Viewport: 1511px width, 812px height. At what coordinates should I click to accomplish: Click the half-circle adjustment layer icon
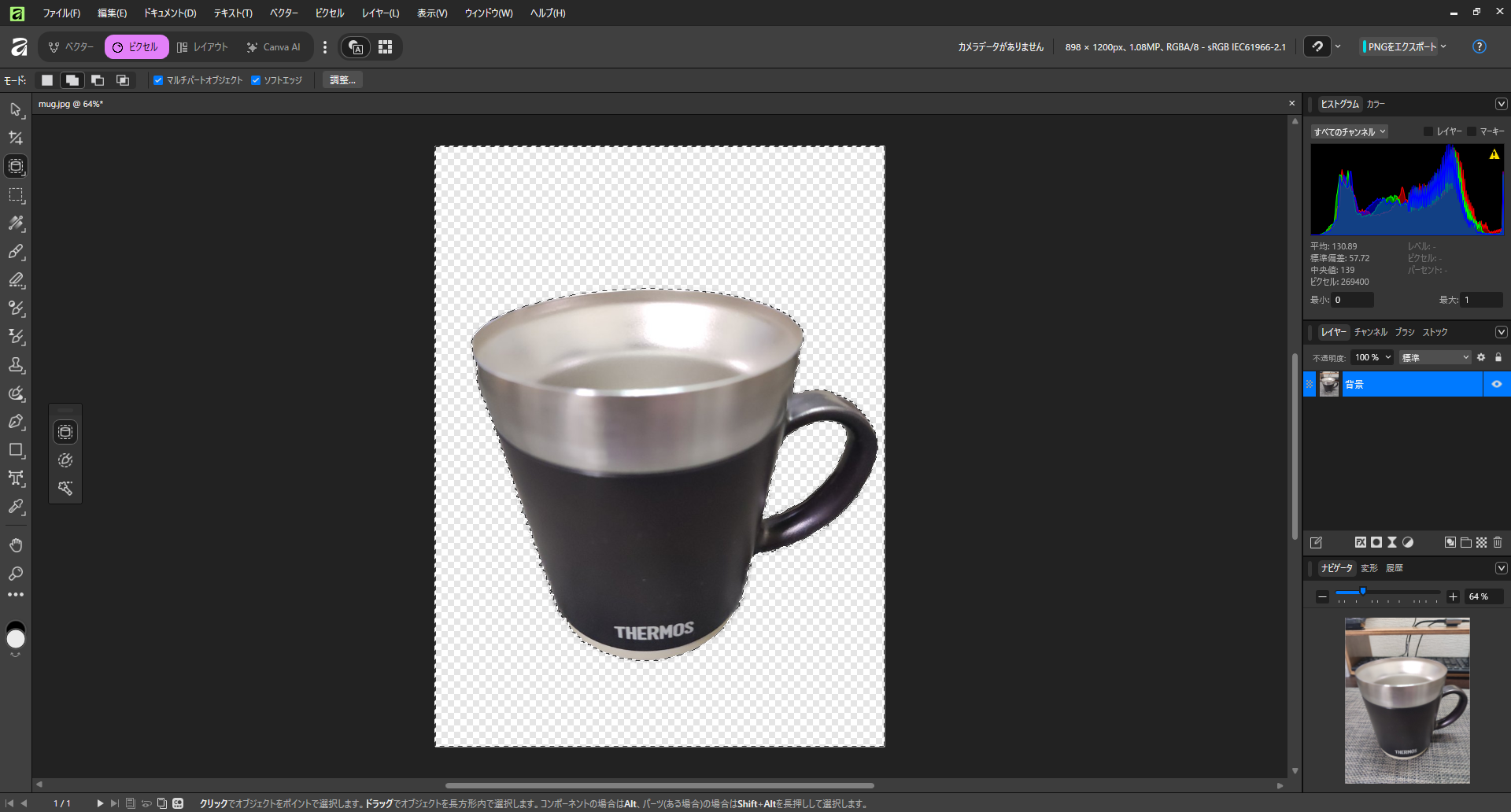1408,542
